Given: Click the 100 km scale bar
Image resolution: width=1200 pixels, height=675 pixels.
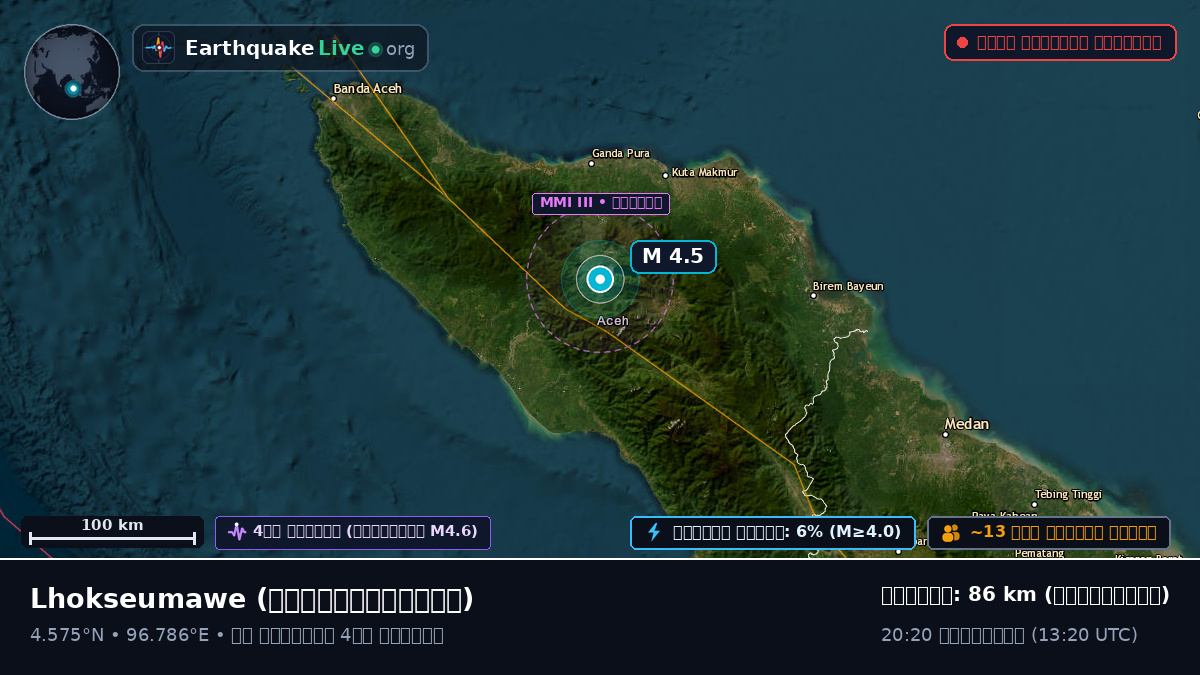Looking at the screenshot, I should 112,532.
